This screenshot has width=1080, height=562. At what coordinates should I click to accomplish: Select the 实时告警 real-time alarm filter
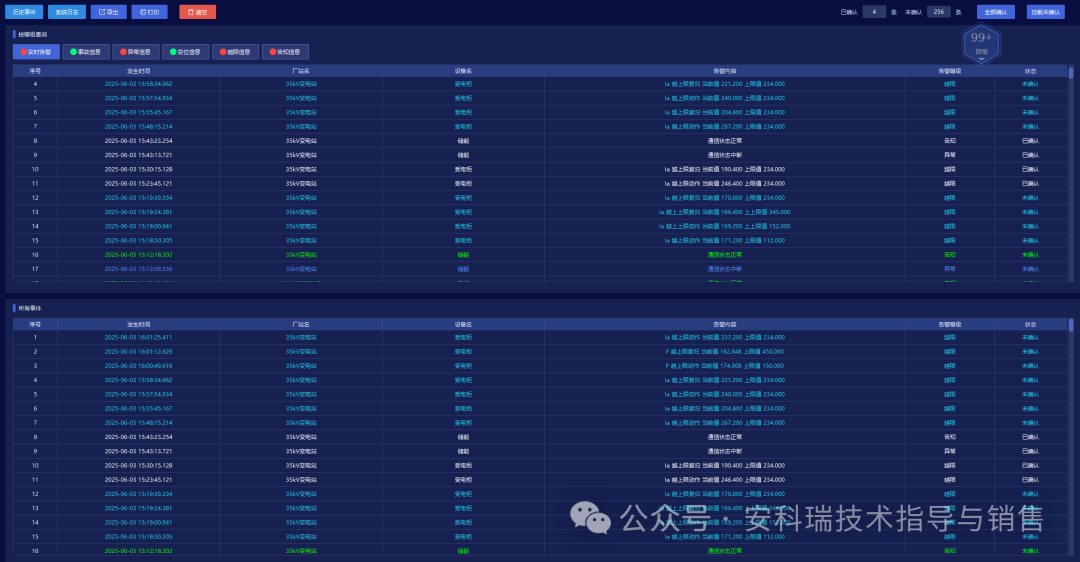(36, 51)
